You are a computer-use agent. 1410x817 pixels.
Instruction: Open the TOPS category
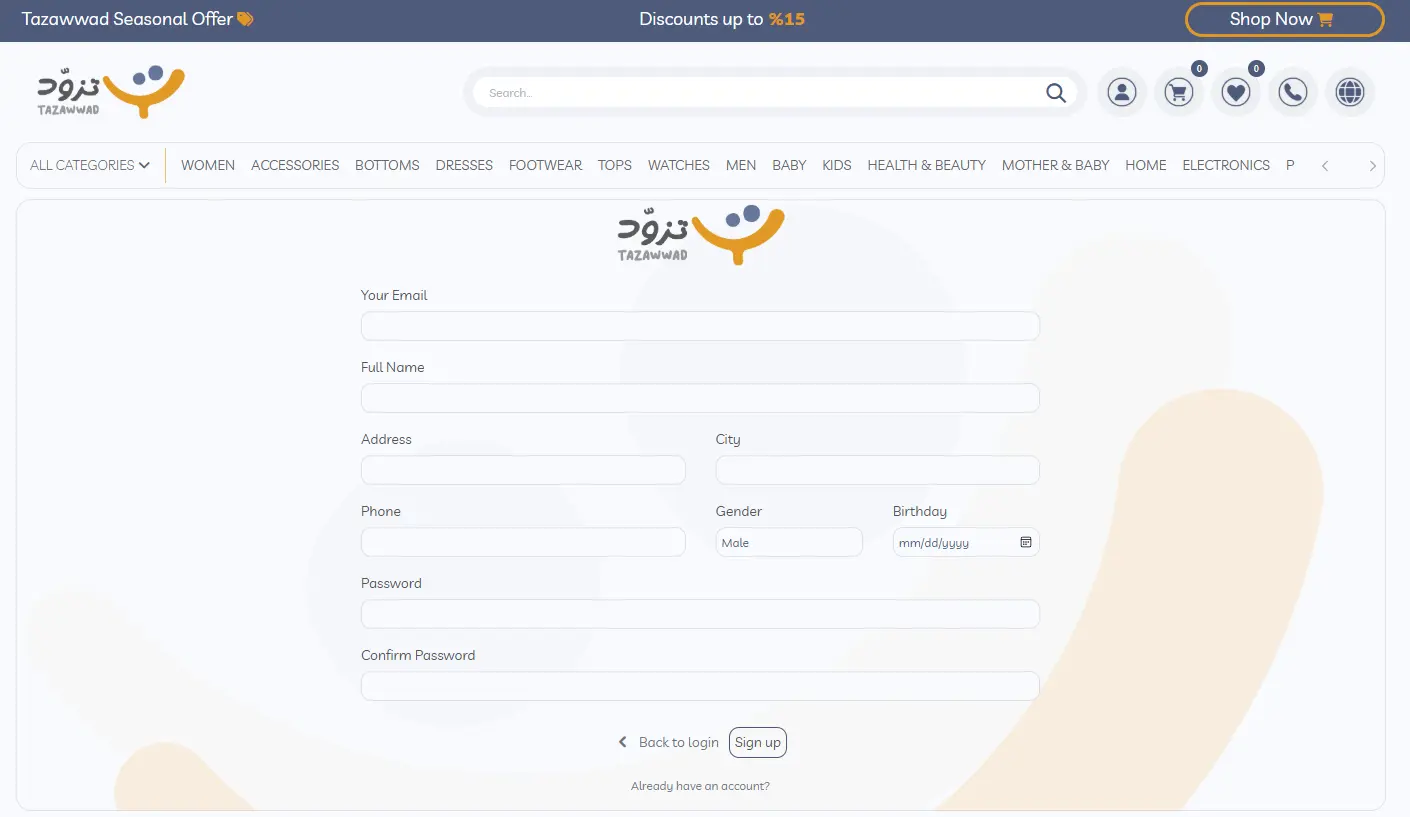pos(615,165)
